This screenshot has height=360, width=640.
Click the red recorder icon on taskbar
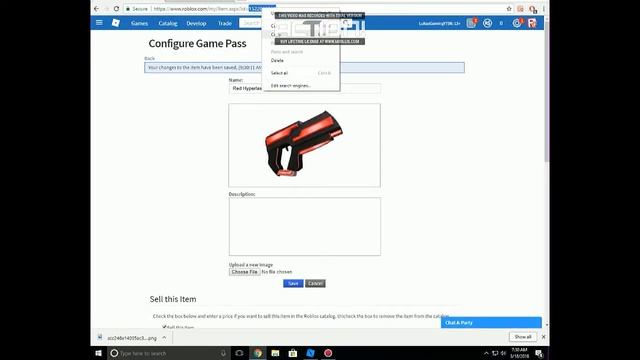[328, 353]
